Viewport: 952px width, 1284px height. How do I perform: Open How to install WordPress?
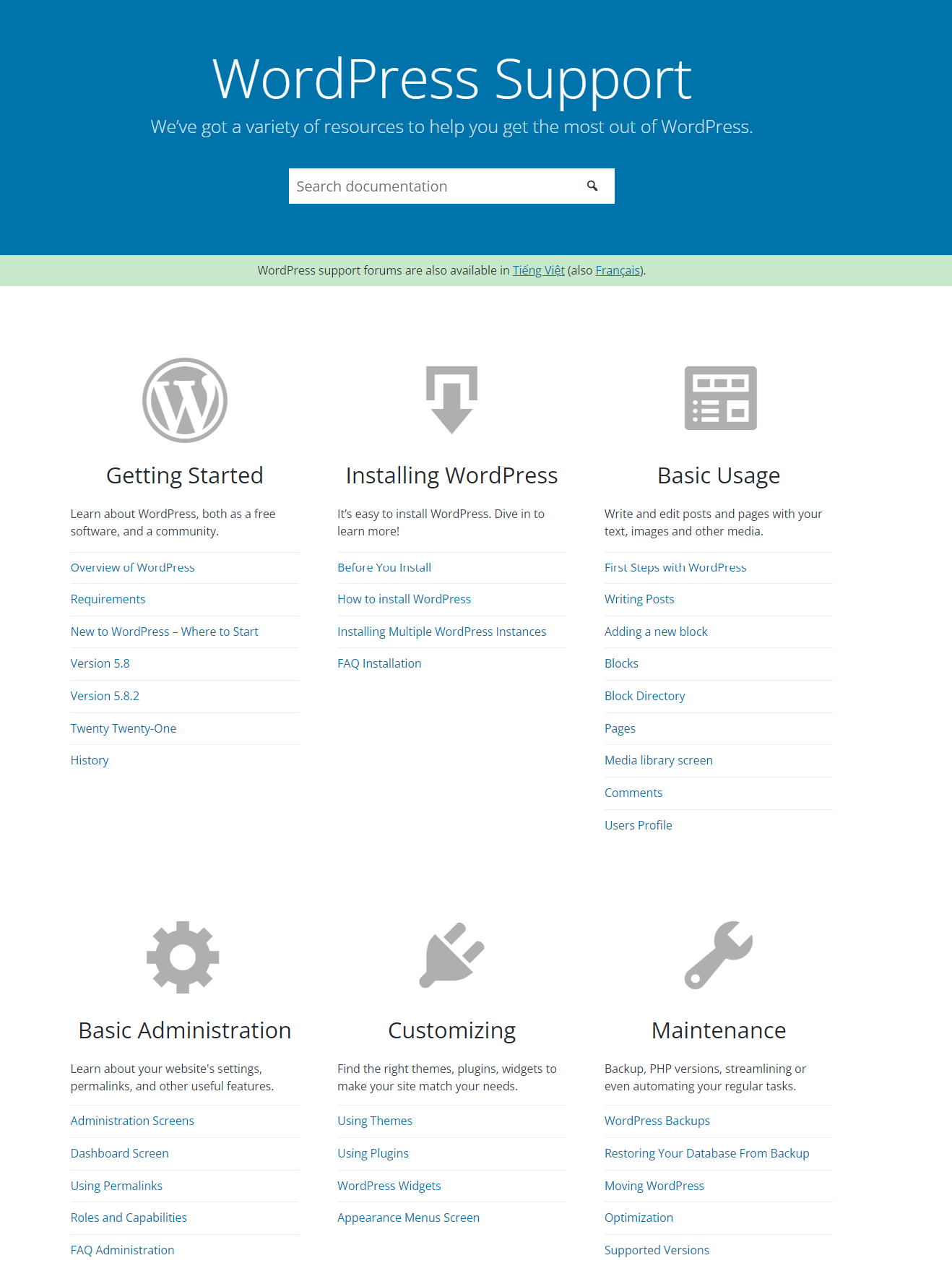pyautogui.click(x=404, y=599)
